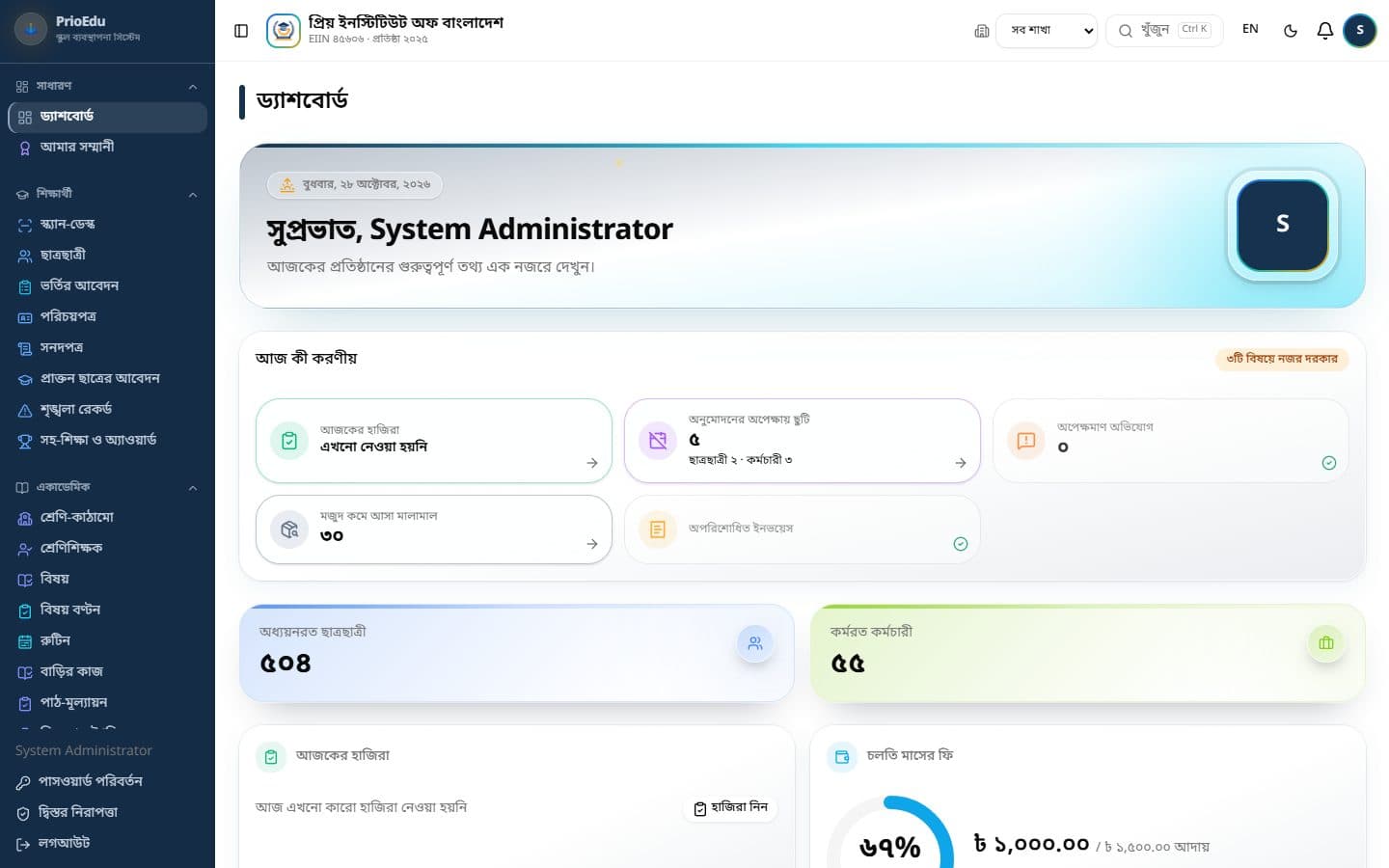Toggle the sidebar collapse icon
The height and width of the screenshot is (868, 1389).
pos(241,31)
